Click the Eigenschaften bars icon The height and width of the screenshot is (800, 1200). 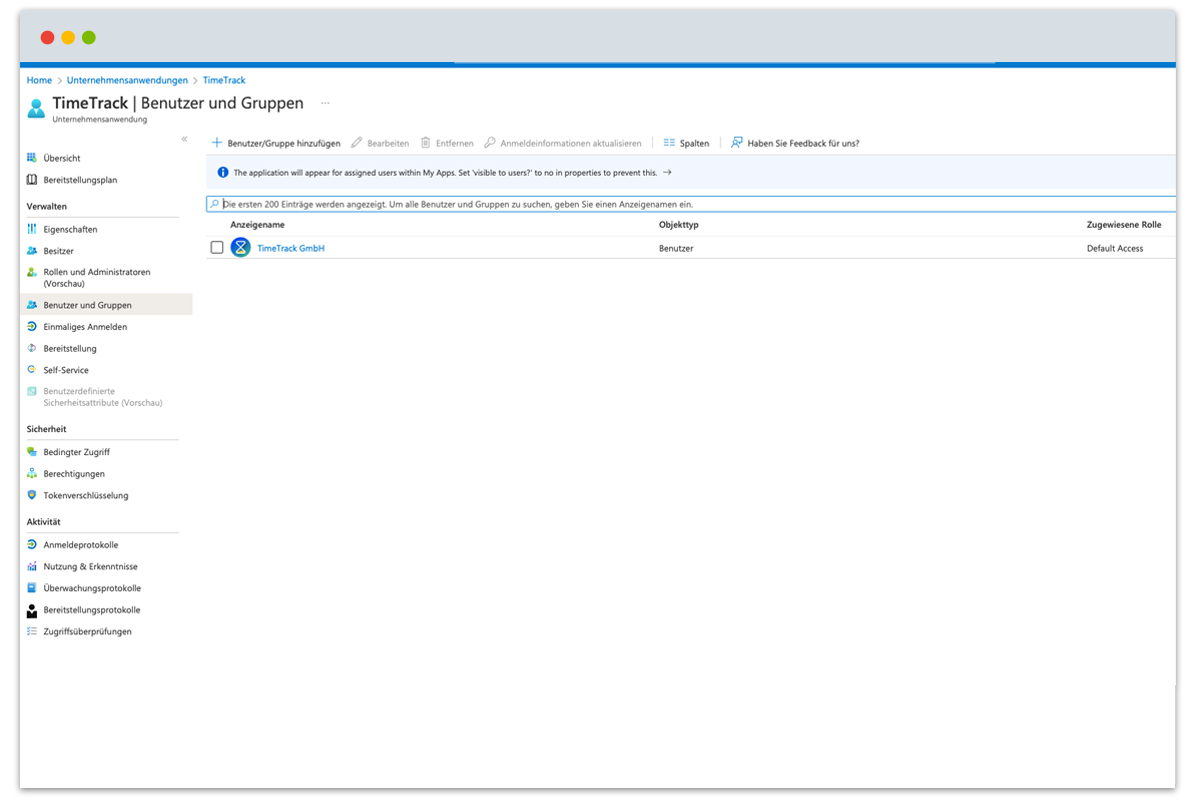tap(32, 229)
